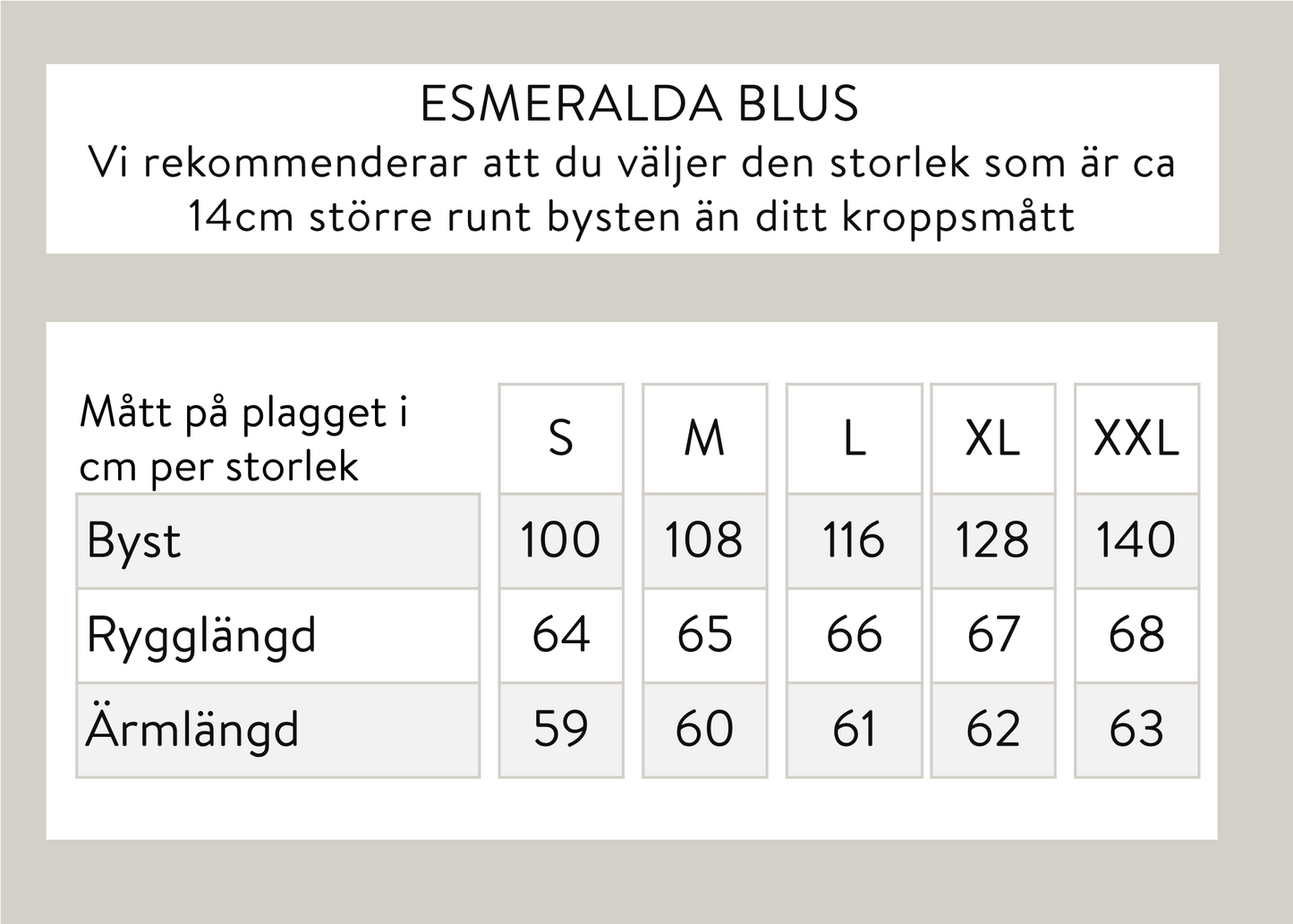Select the sleeve length 59 cell
1293x924 pixels.
[x=560, y=729]
